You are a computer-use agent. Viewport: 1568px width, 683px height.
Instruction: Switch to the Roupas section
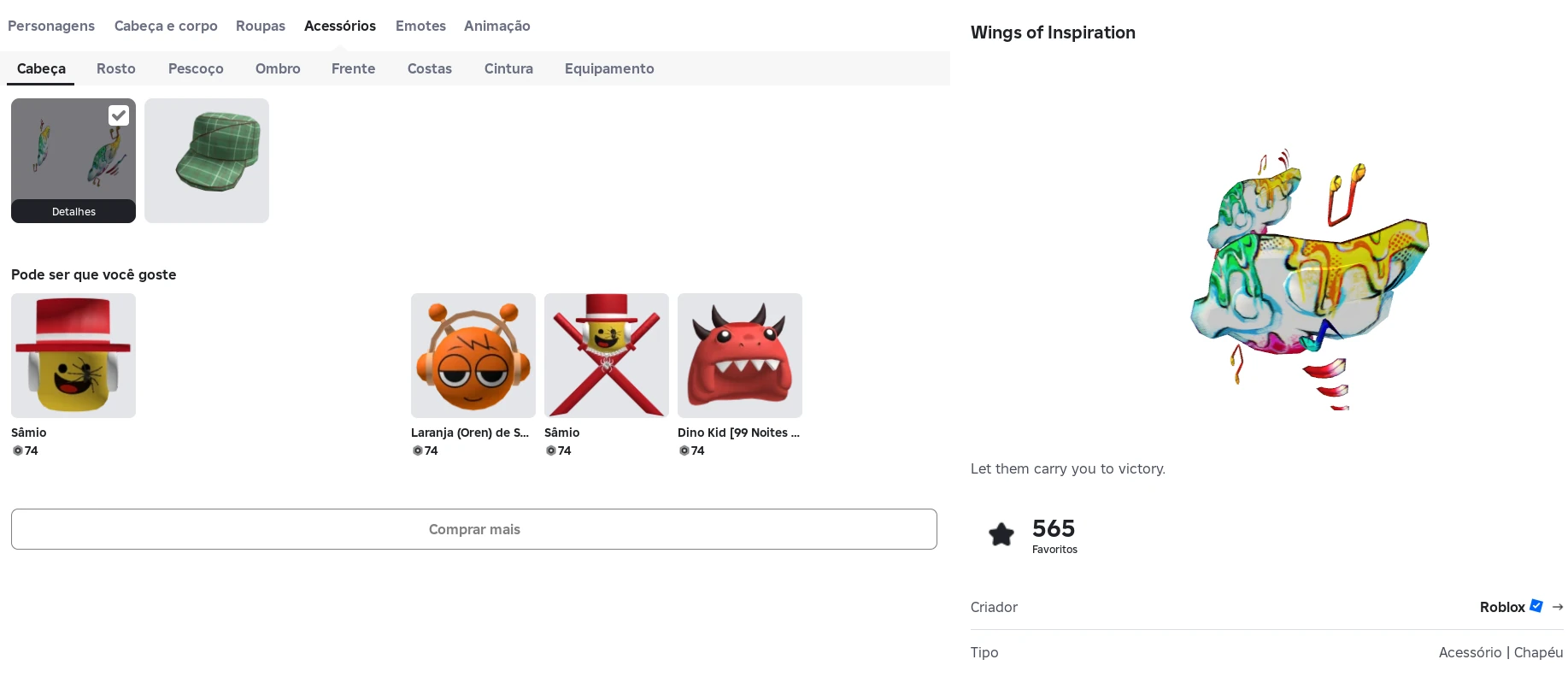point(261,26)
